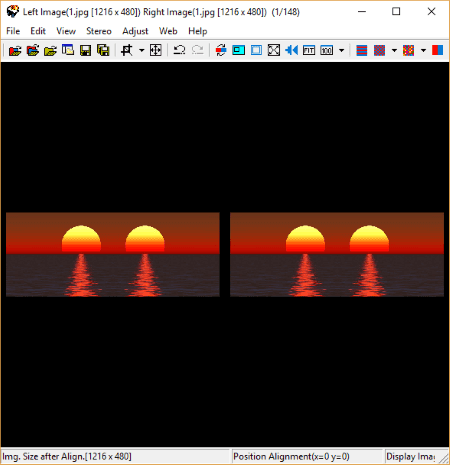Minimize the StereoPhoto Maker window
This screenshot has width=450, height=465.
pos(362,11)
